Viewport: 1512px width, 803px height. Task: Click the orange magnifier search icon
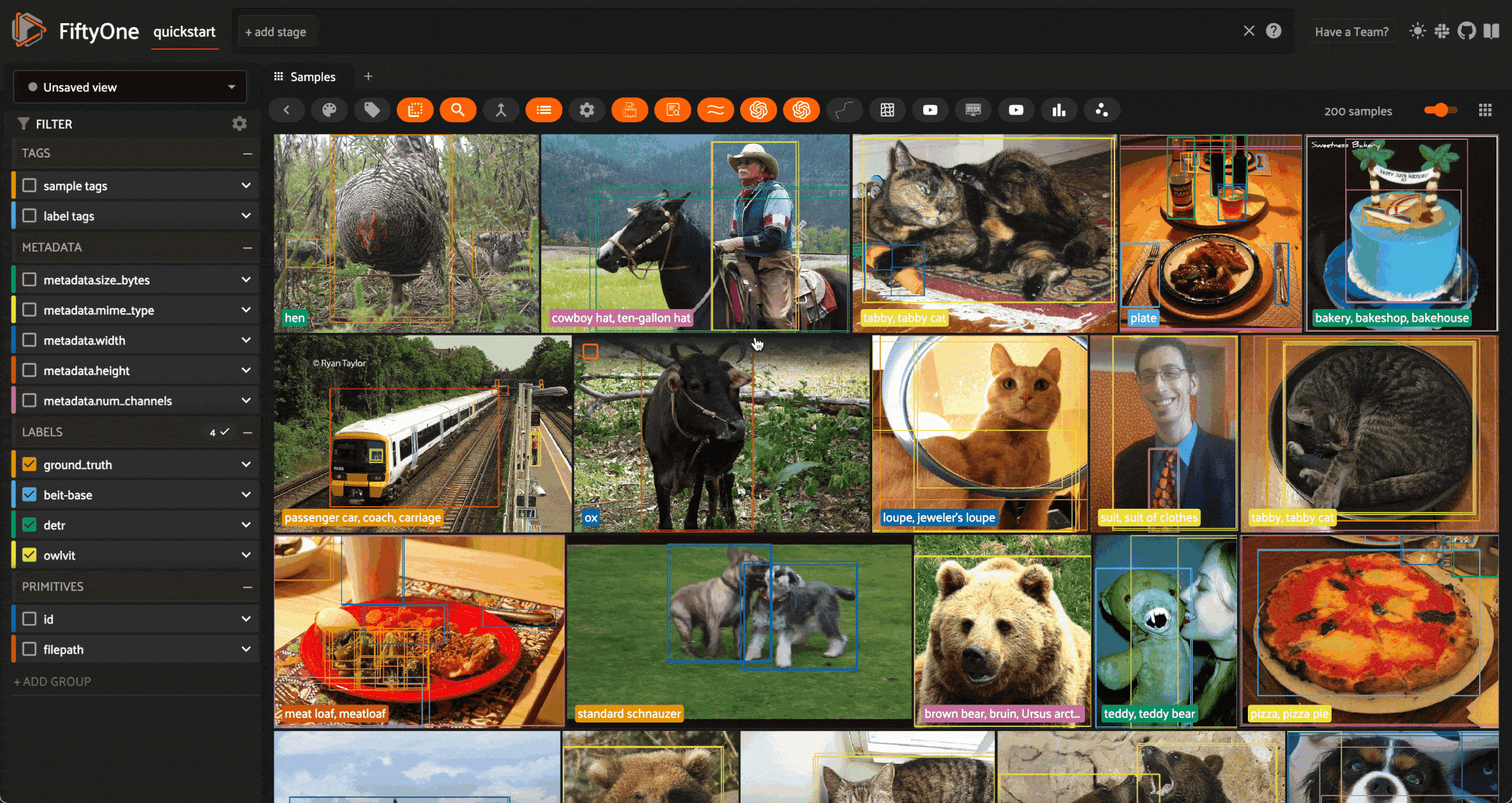click(457, 110)
